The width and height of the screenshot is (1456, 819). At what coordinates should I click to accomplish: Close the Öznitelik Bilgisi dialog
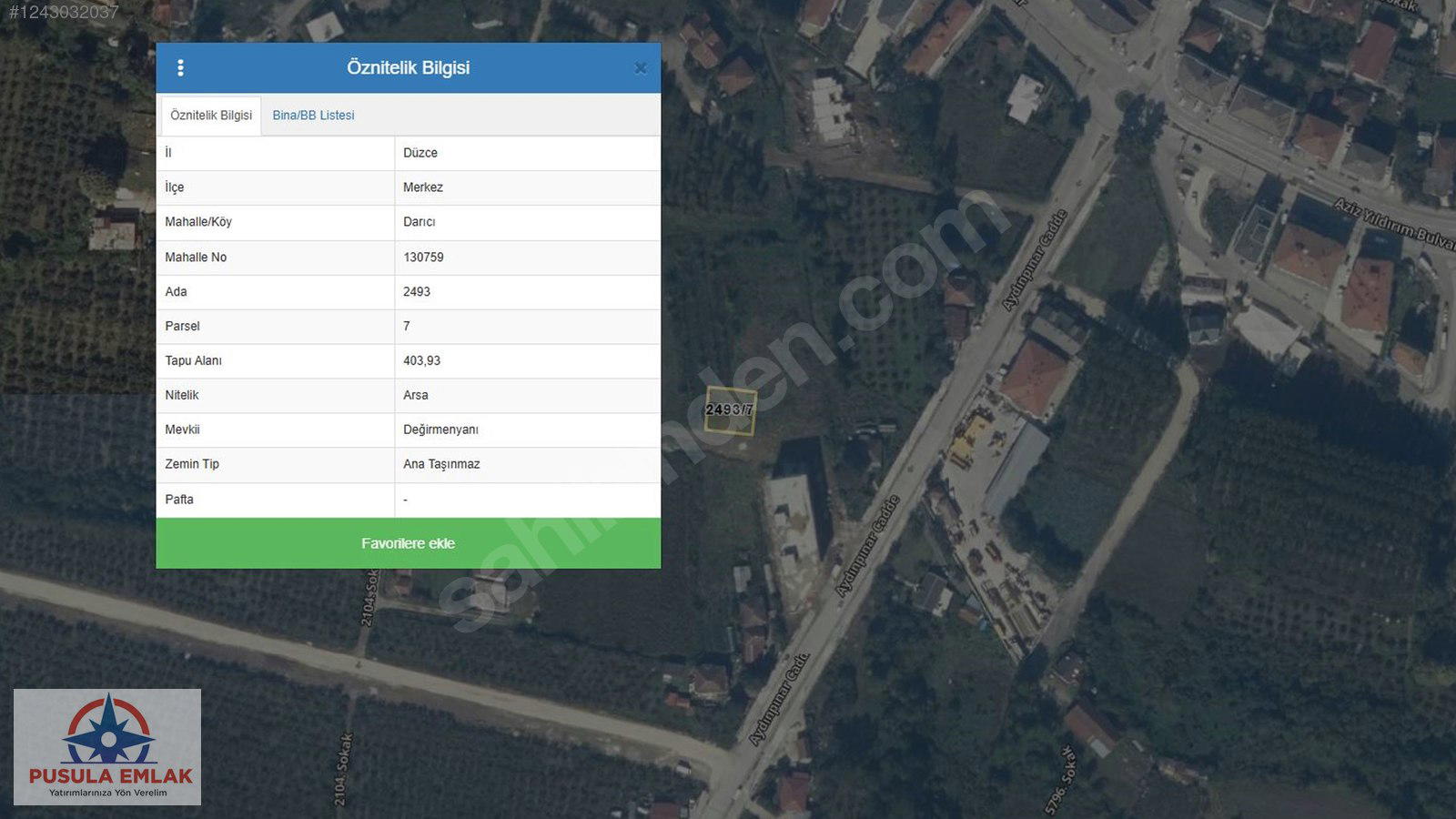pos(640,68)
